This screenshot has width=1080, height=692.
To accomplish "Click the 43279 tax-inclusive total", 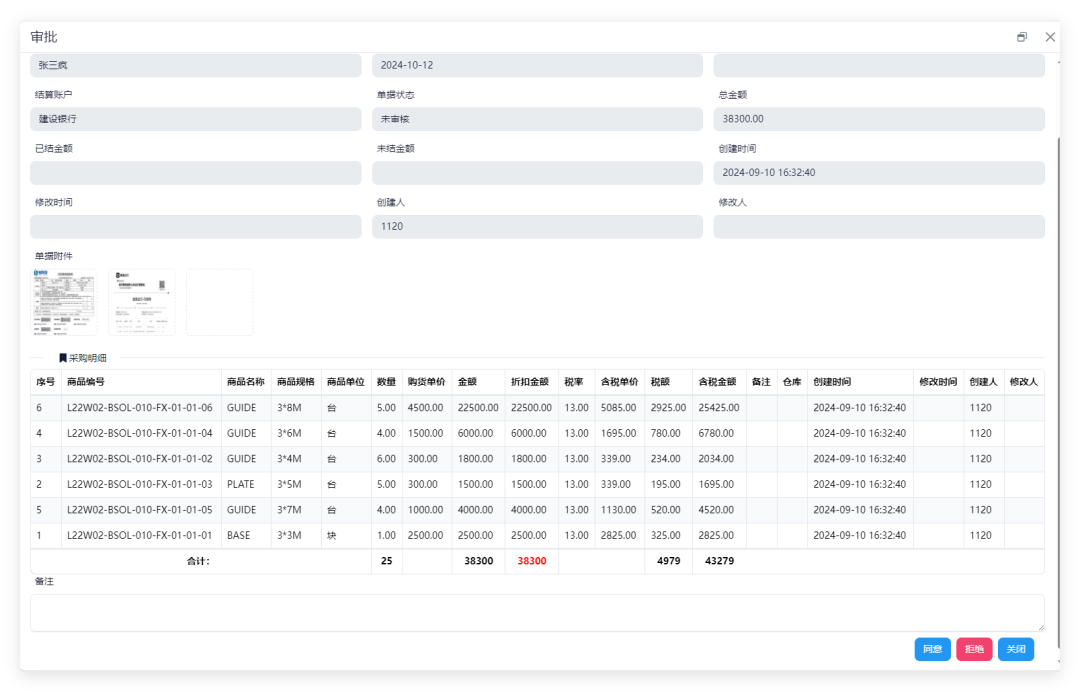I will pos(719,560).
